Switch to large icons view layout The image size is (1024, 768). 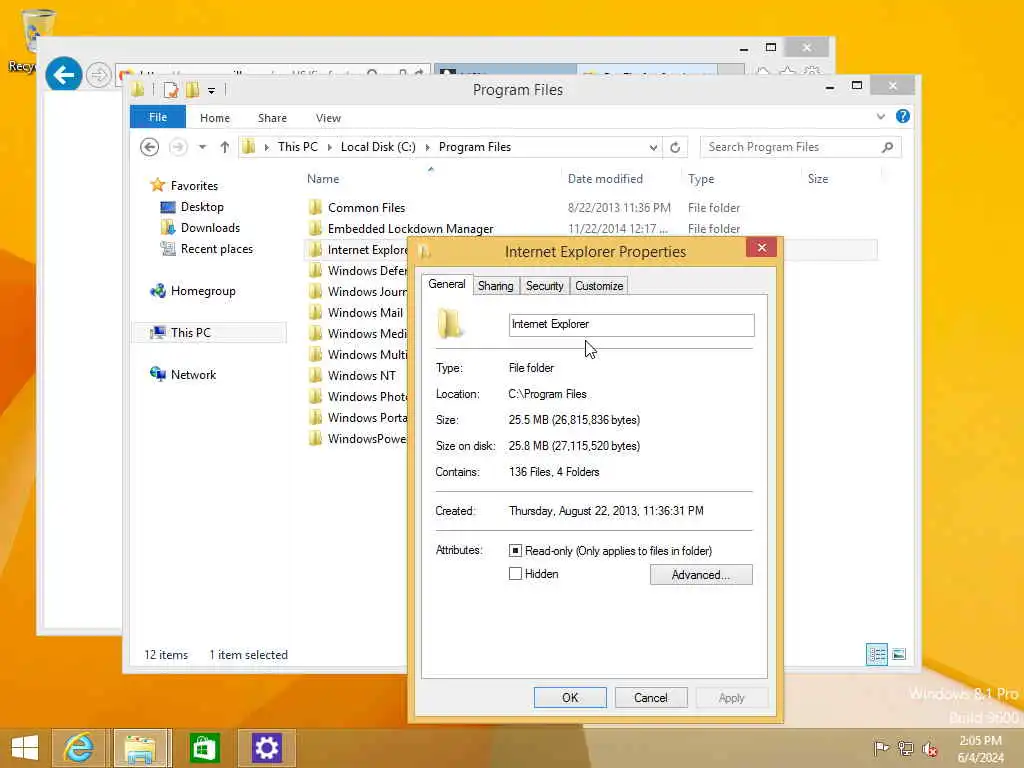click(x=899, y=654)
